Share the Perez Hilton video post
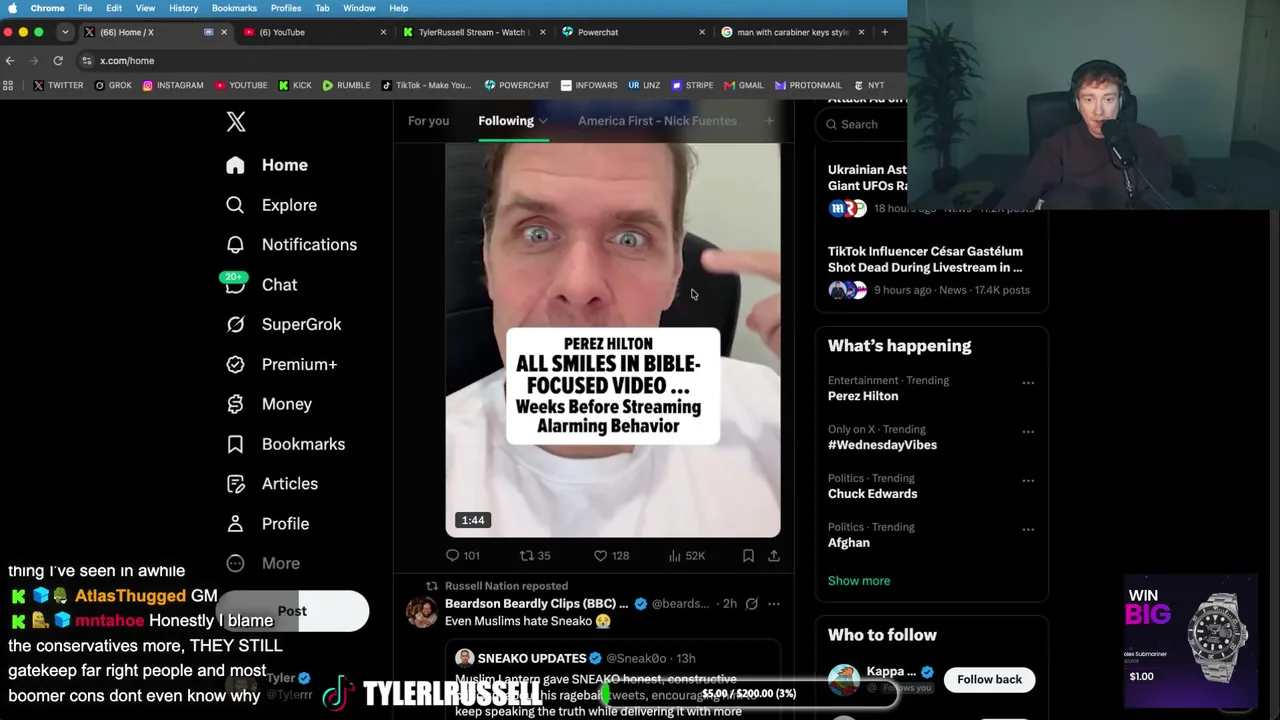The width and height of the screenshot is (1280, 720). coord(773,556)
